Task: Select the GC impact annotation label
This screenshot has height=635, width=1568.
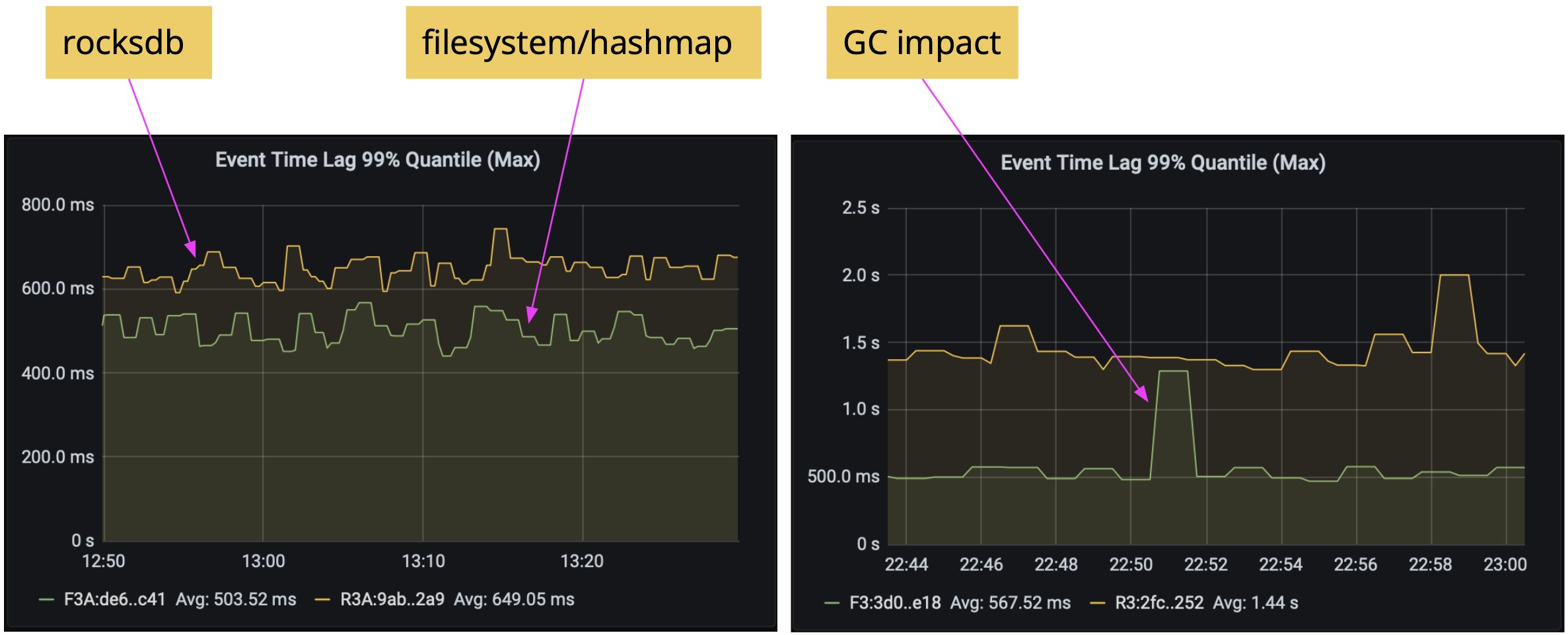Action: point(921,43)
